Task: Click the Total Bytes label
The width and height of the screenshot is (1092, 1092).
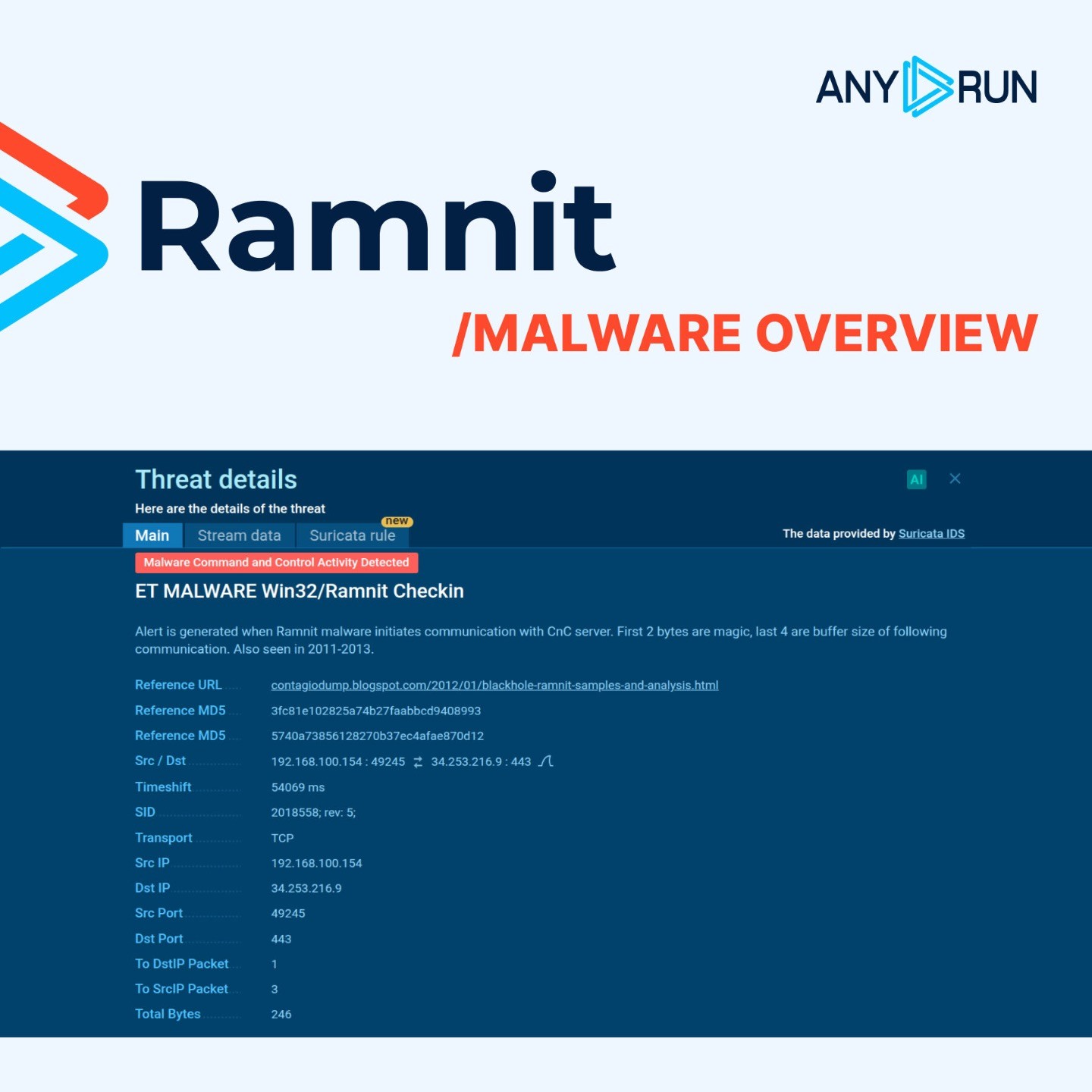Action: coord(168,1014)
